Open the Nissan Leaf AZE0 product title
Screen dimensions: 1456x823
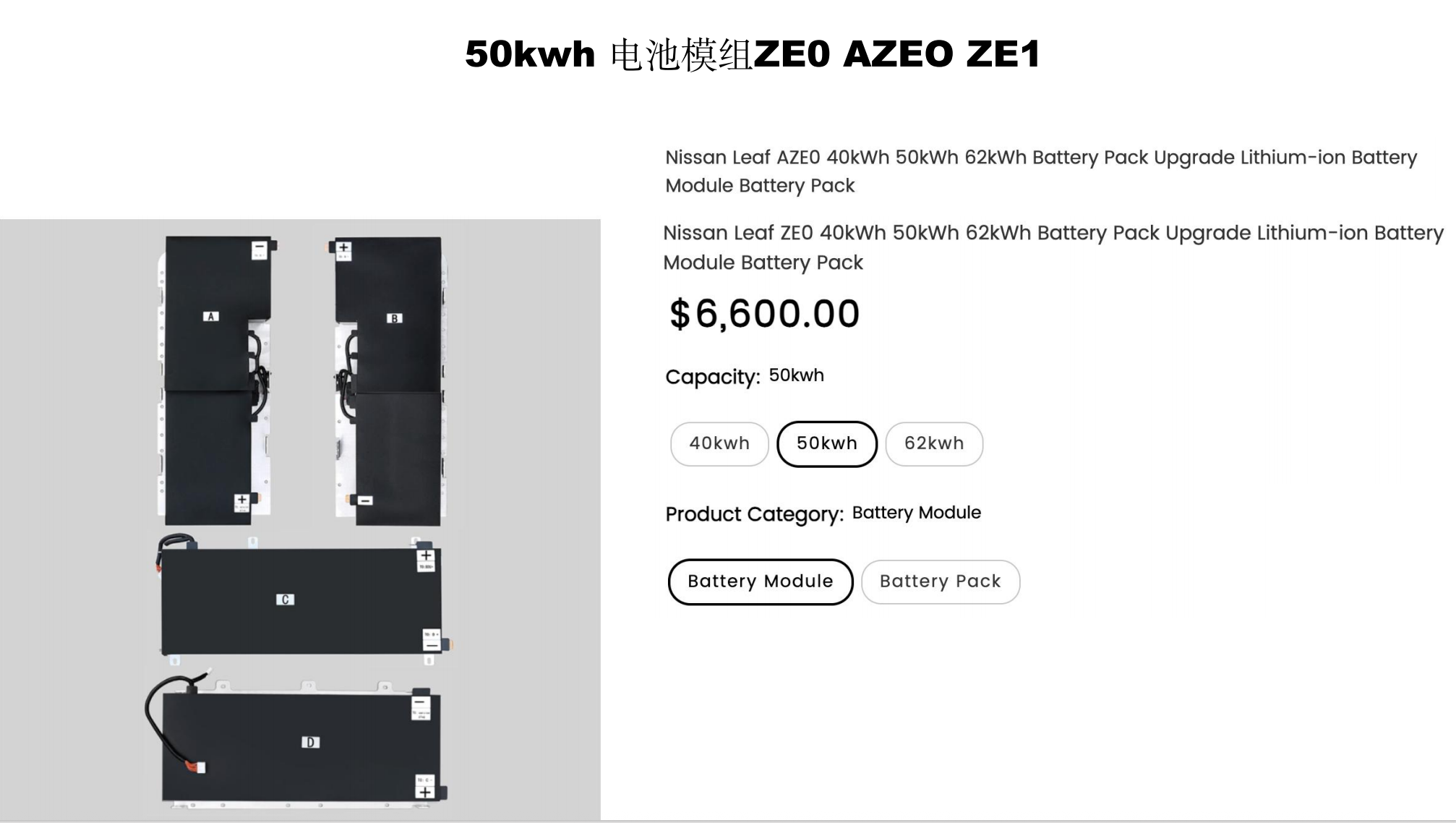(x=1041, y=171)
